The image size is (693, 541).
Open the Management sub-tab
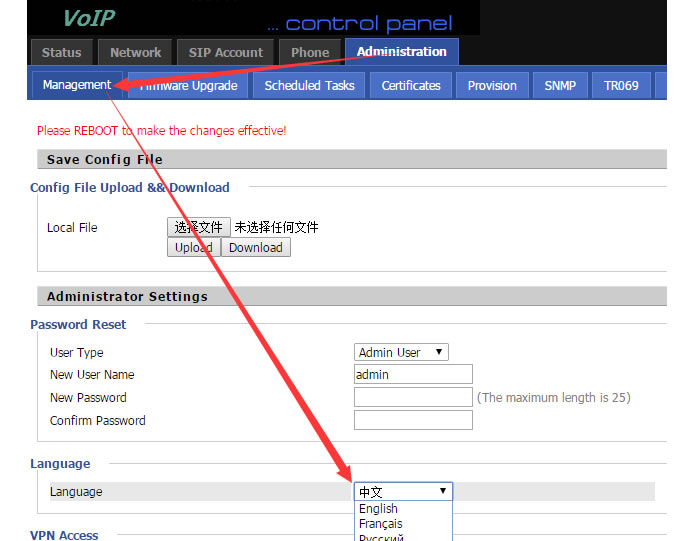click(76, 85)
